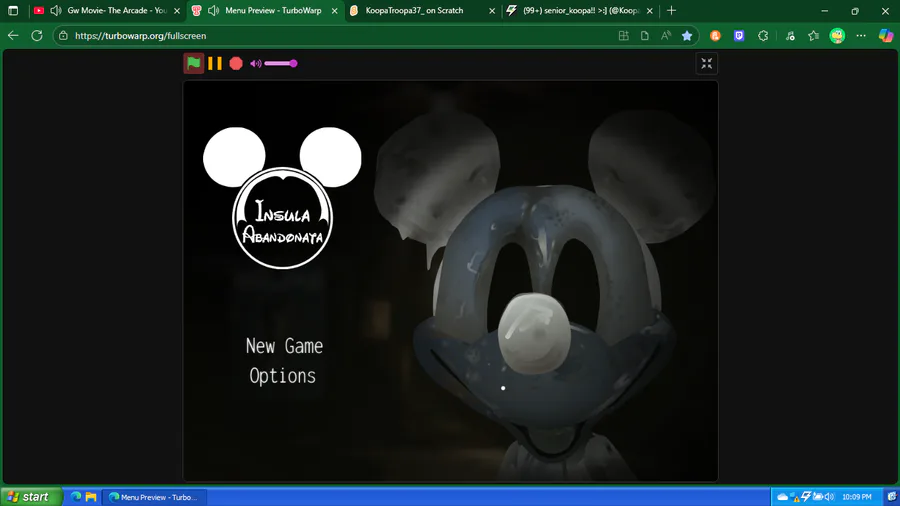The image size is (900, 506).
Task: Check the battery icon in system tray
Action: coord(818,497)
